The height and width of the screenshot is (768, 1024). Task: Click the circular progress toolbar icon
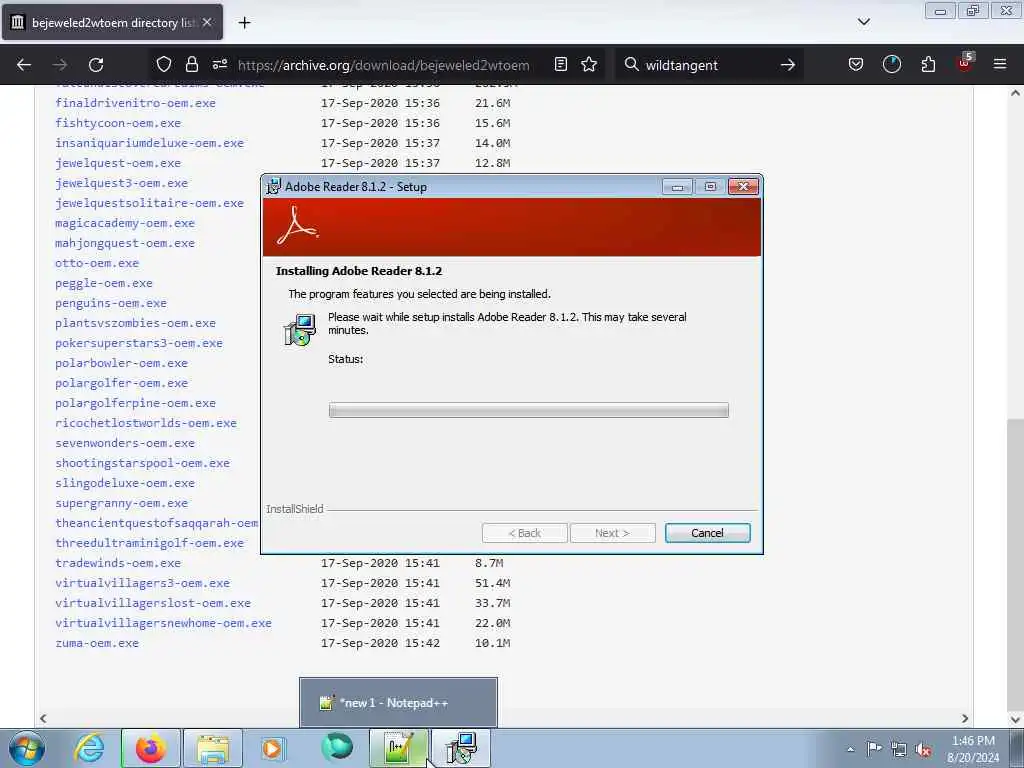pyautogui.click(x=891, y=64)
